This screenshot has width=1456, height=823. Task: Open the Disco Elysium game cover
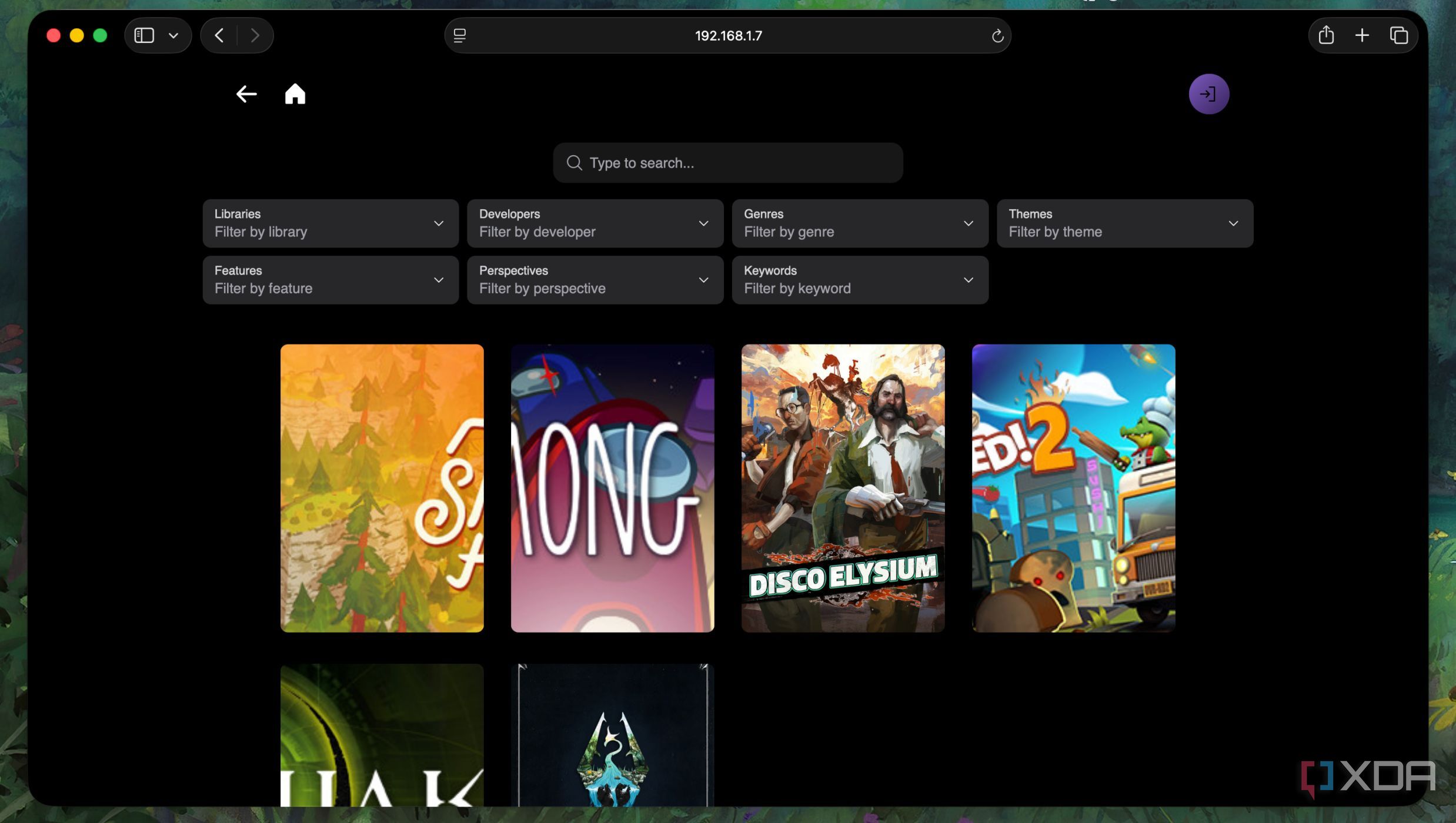pos(843,488)
